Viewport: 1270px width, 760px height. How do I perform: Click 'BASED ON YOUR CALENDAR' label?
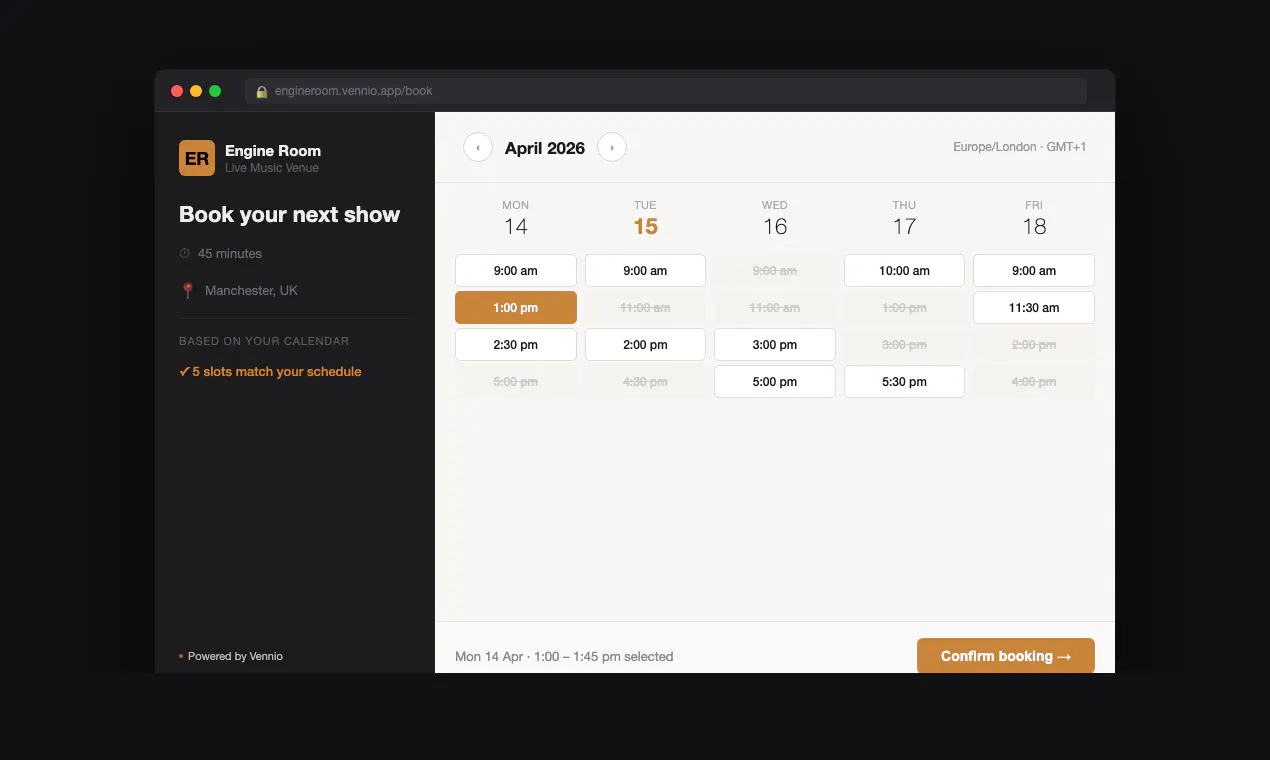click(264, 341)
